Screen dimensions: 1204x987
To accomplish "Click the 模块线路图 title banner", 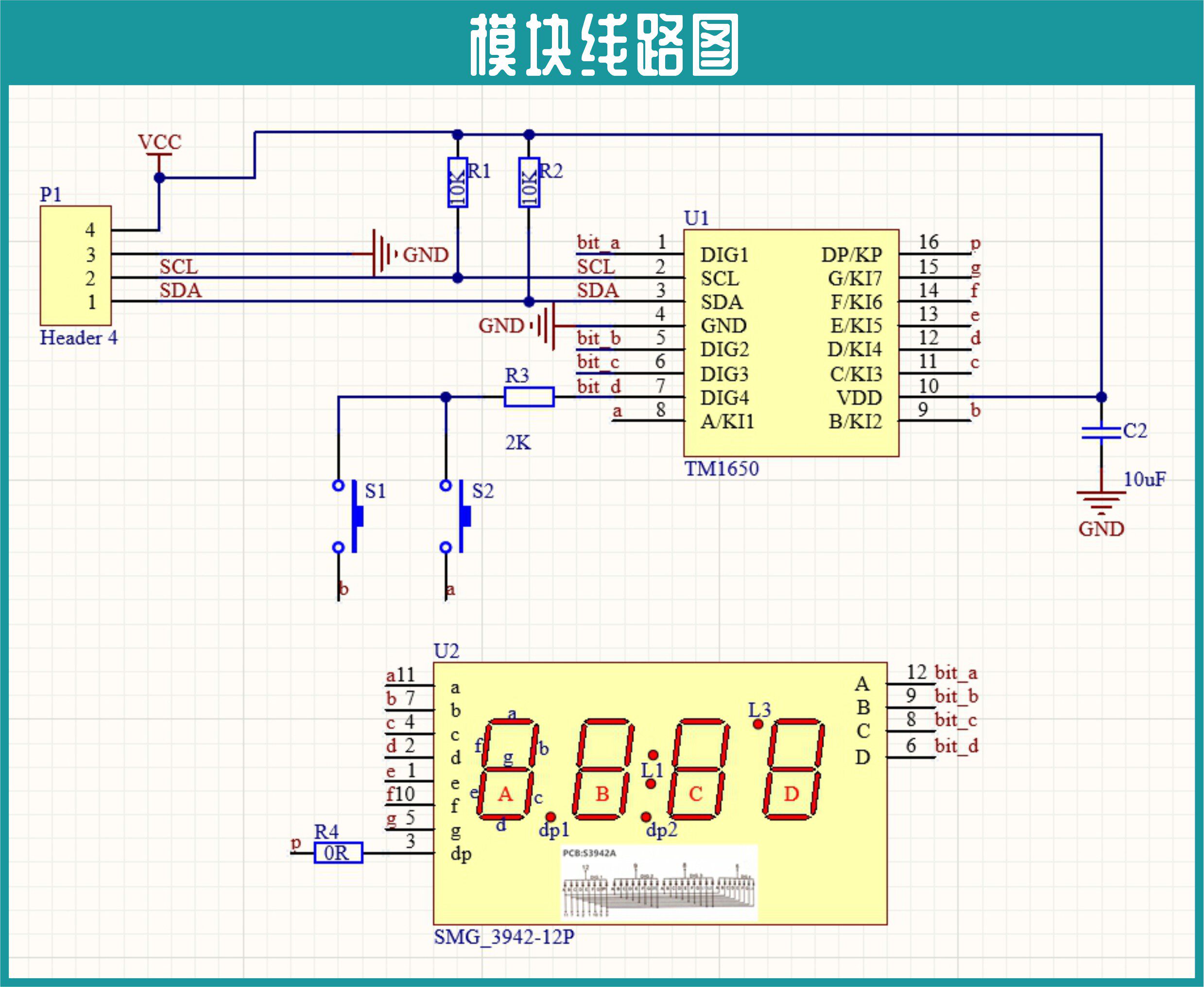I will (x=604, y=44).
